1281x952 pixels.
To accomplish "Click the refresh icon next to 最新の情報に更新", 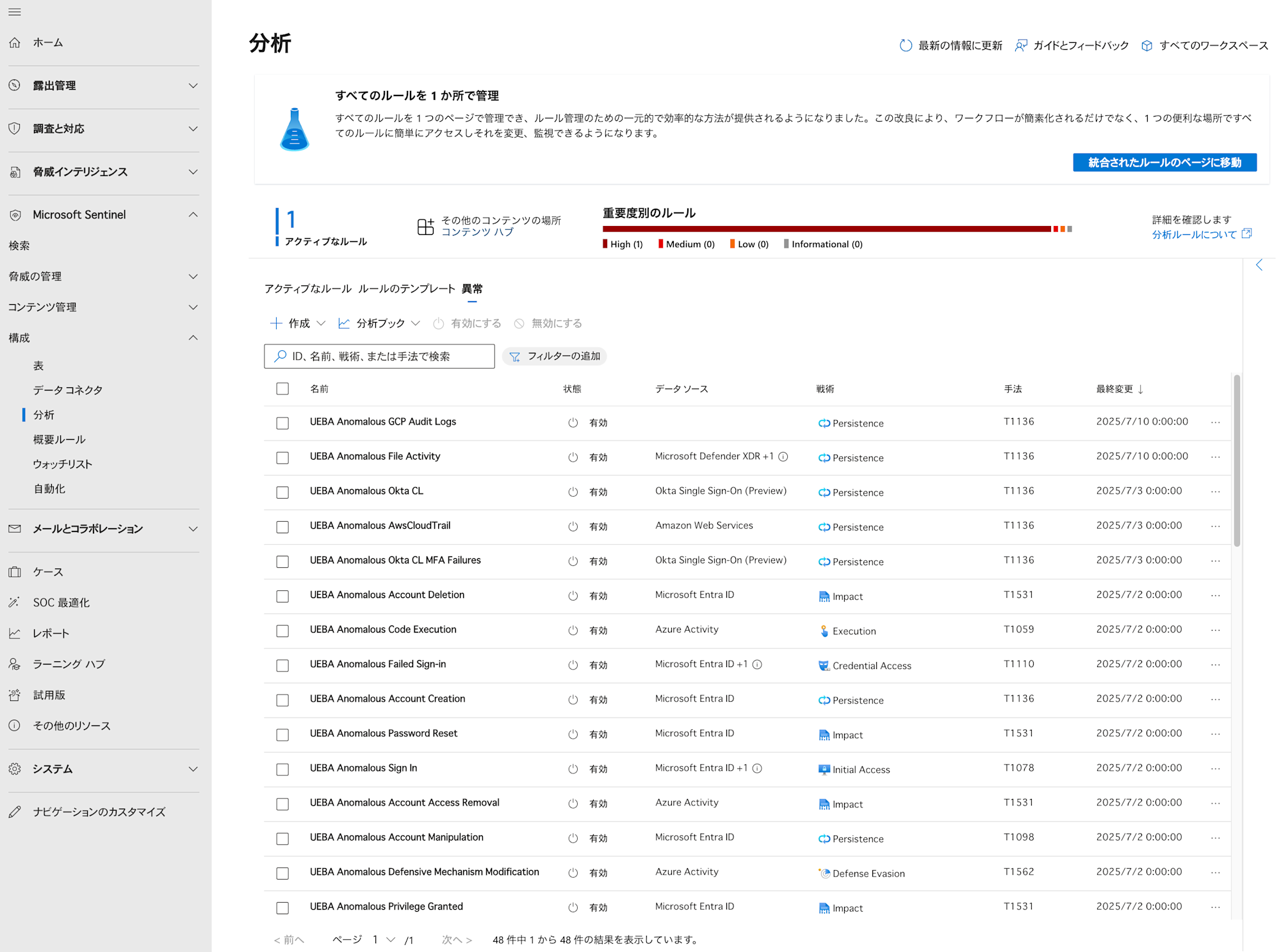I will click(x=906, y=45).
